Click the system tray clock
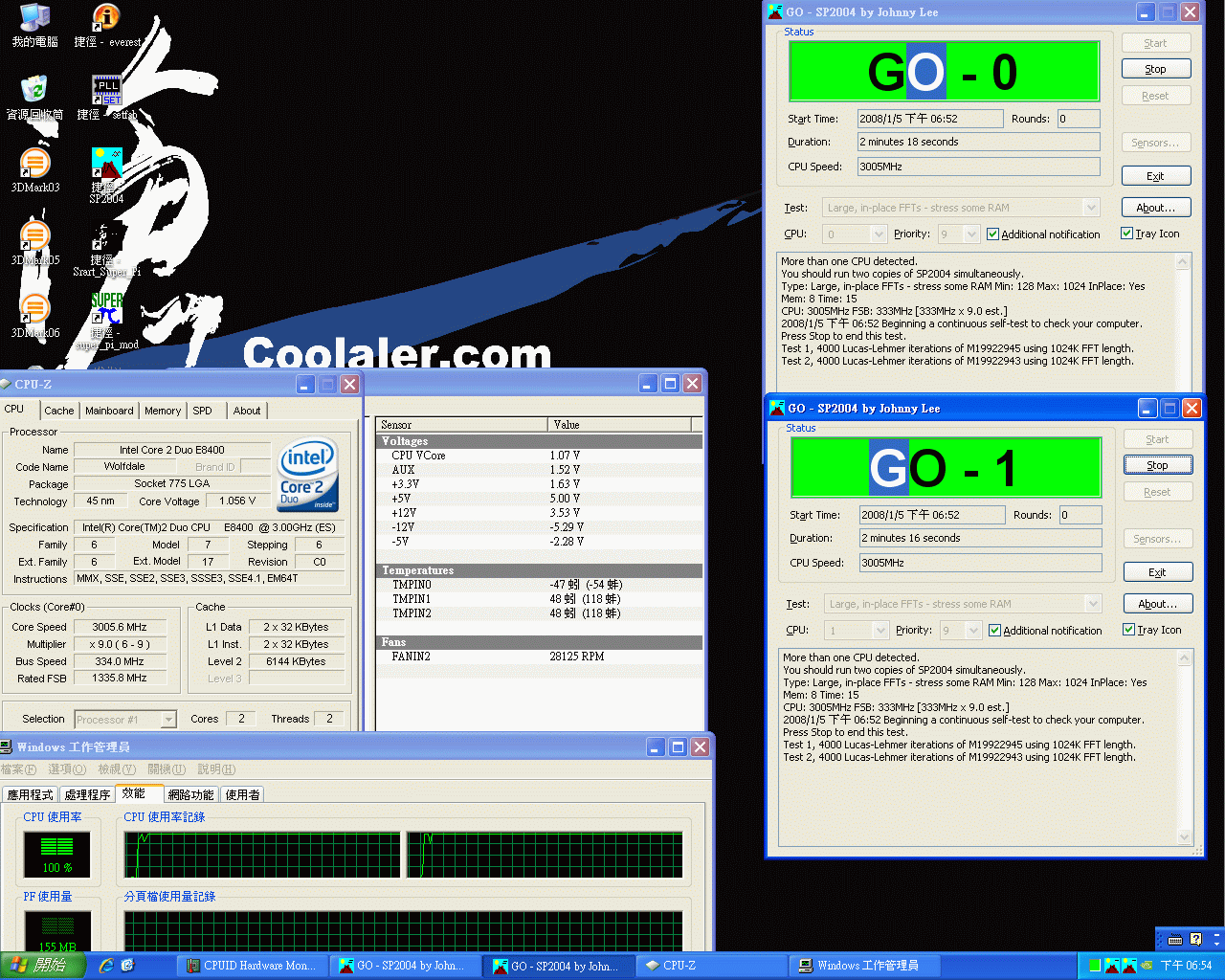 coord(1186,966)
